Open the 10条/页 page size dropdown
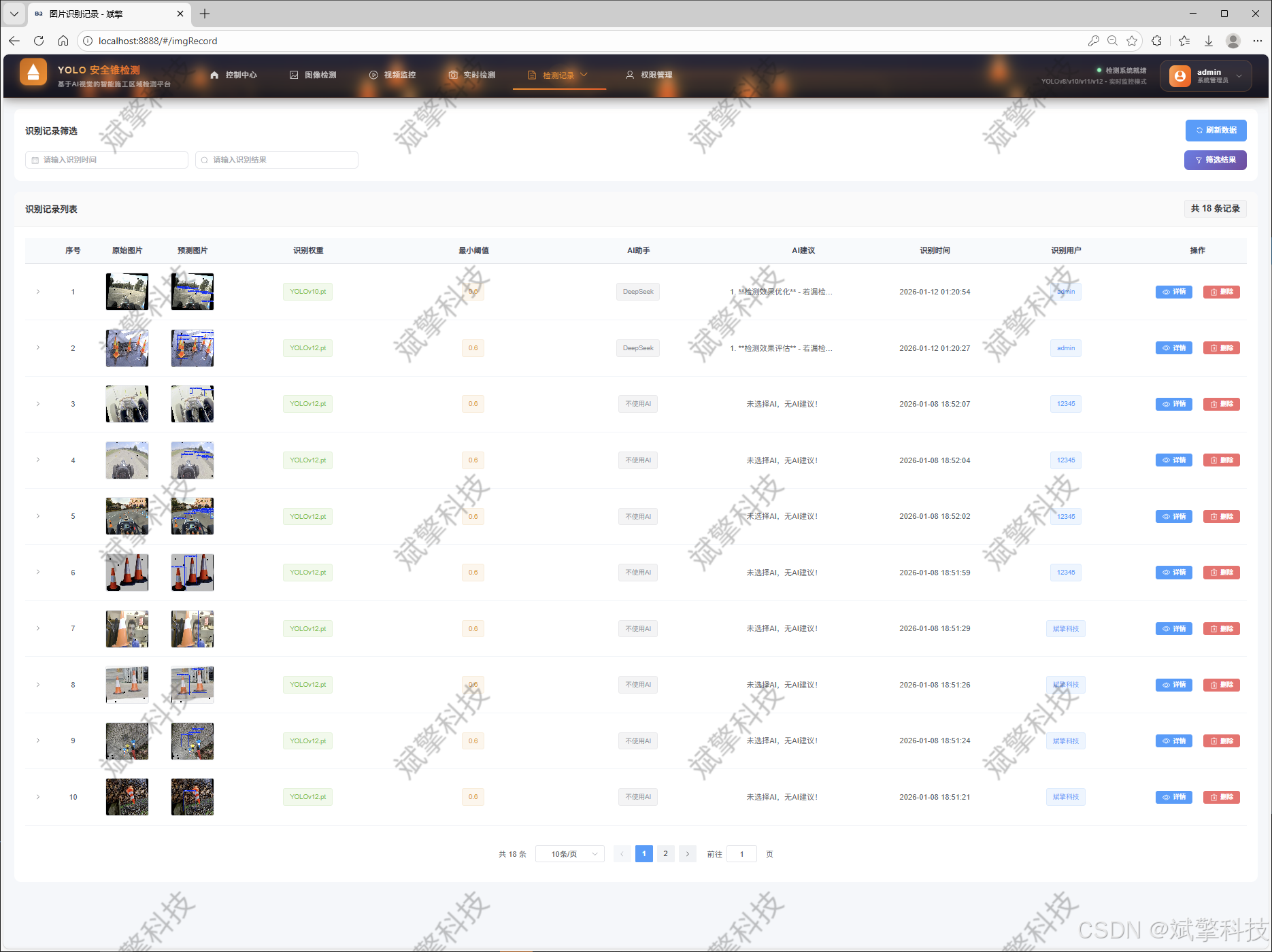 570,854
